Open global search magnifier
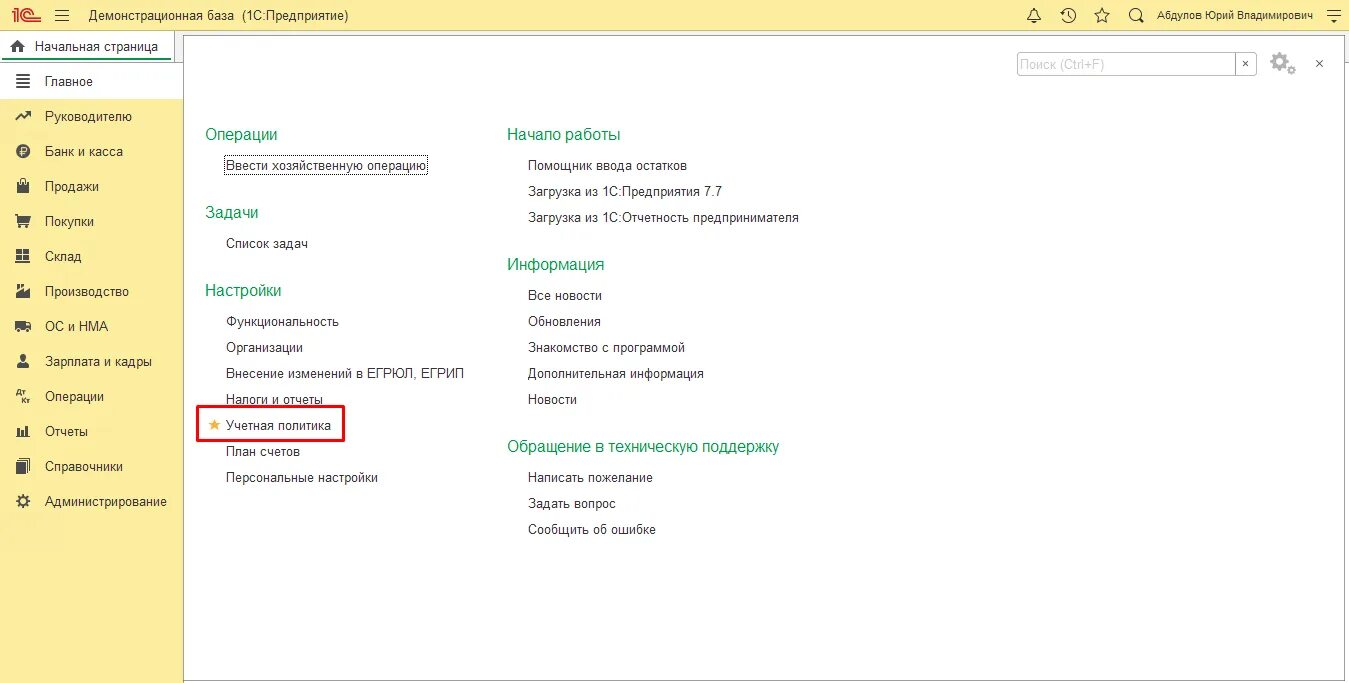Screen dimensions: 1349x683 [1136, 16]
